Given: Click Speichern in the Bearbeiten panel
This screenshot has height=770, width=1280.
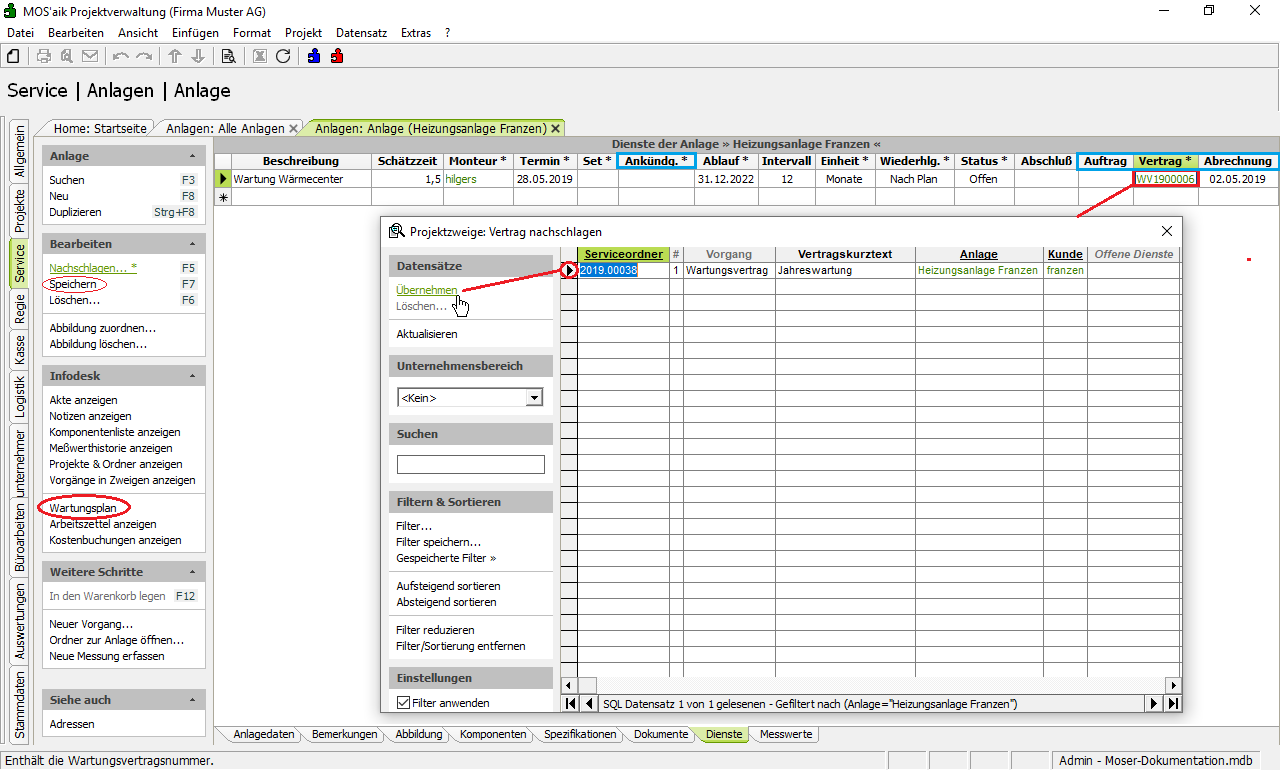Looking at the screenshot, I should 73,284.
